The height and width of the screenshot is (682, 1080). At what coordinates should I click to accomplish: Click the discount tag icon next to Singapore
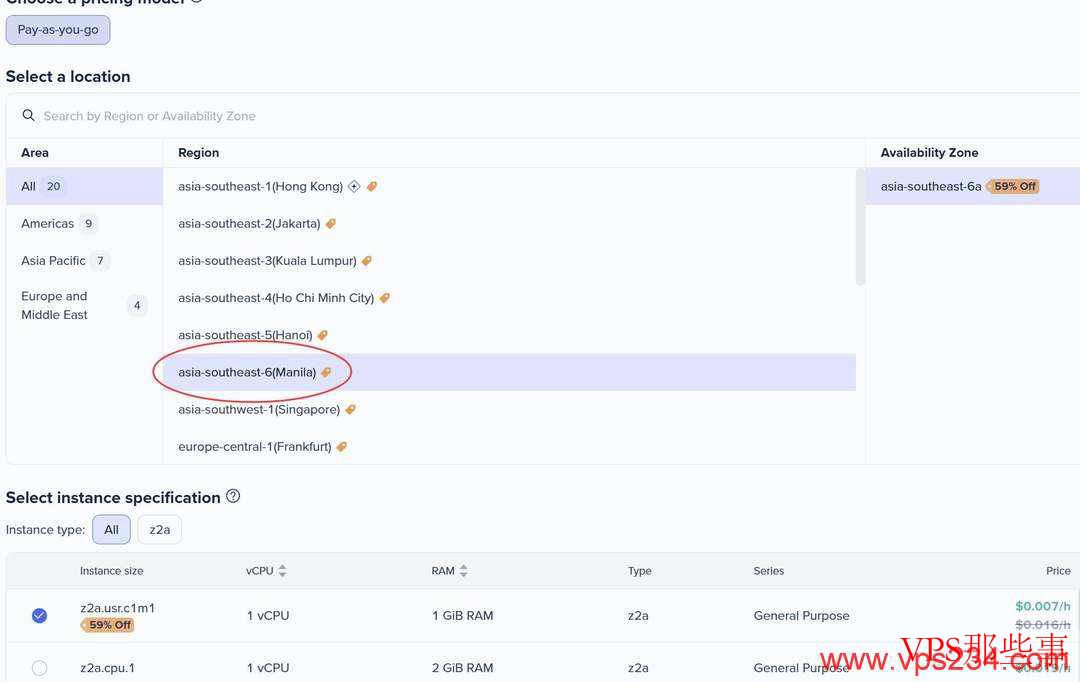point(351,410)
